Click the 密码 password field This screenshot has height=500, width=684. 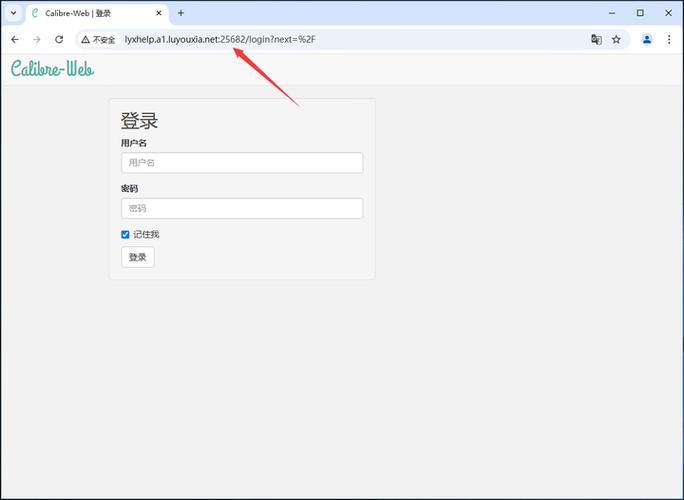(242, 208)
